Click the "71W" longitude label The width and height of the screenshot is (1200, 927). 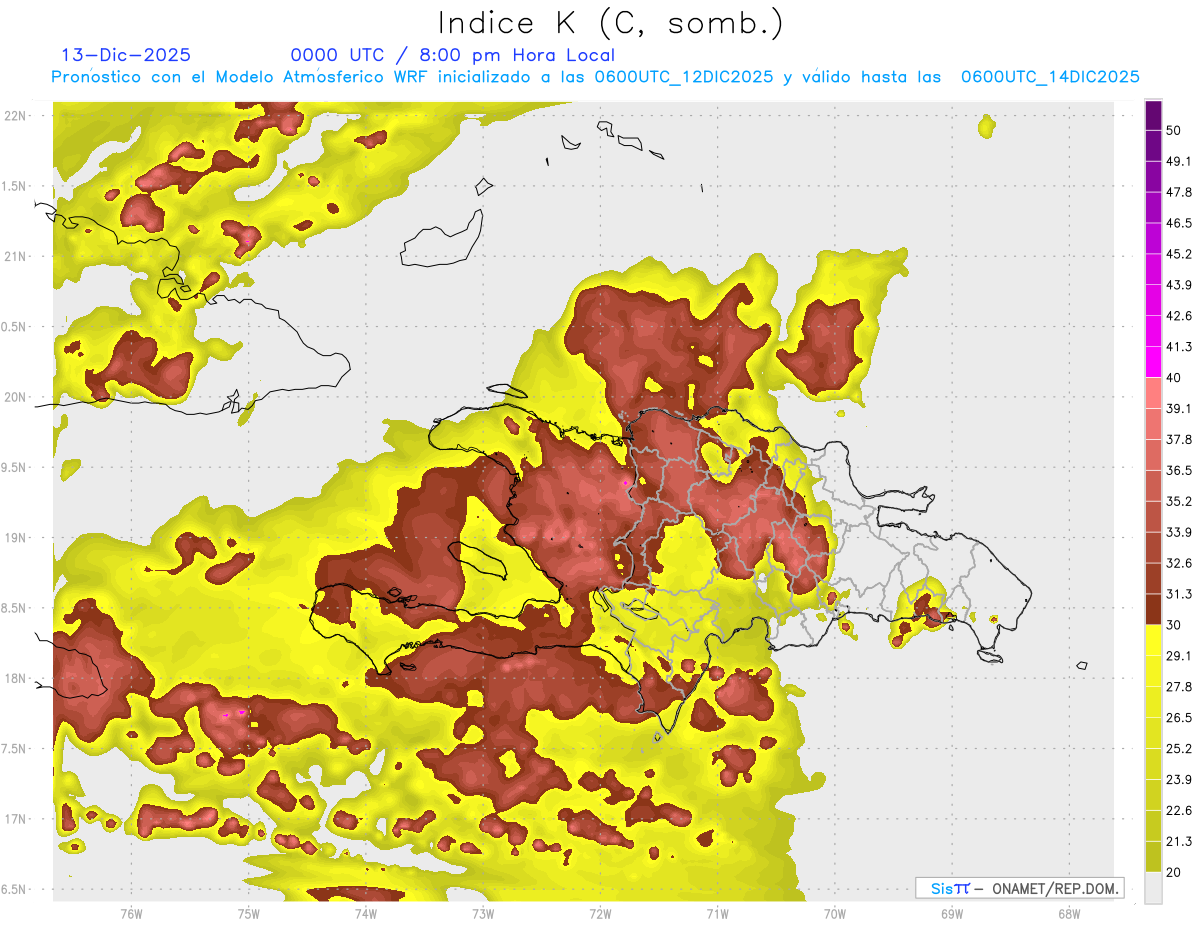717,913
